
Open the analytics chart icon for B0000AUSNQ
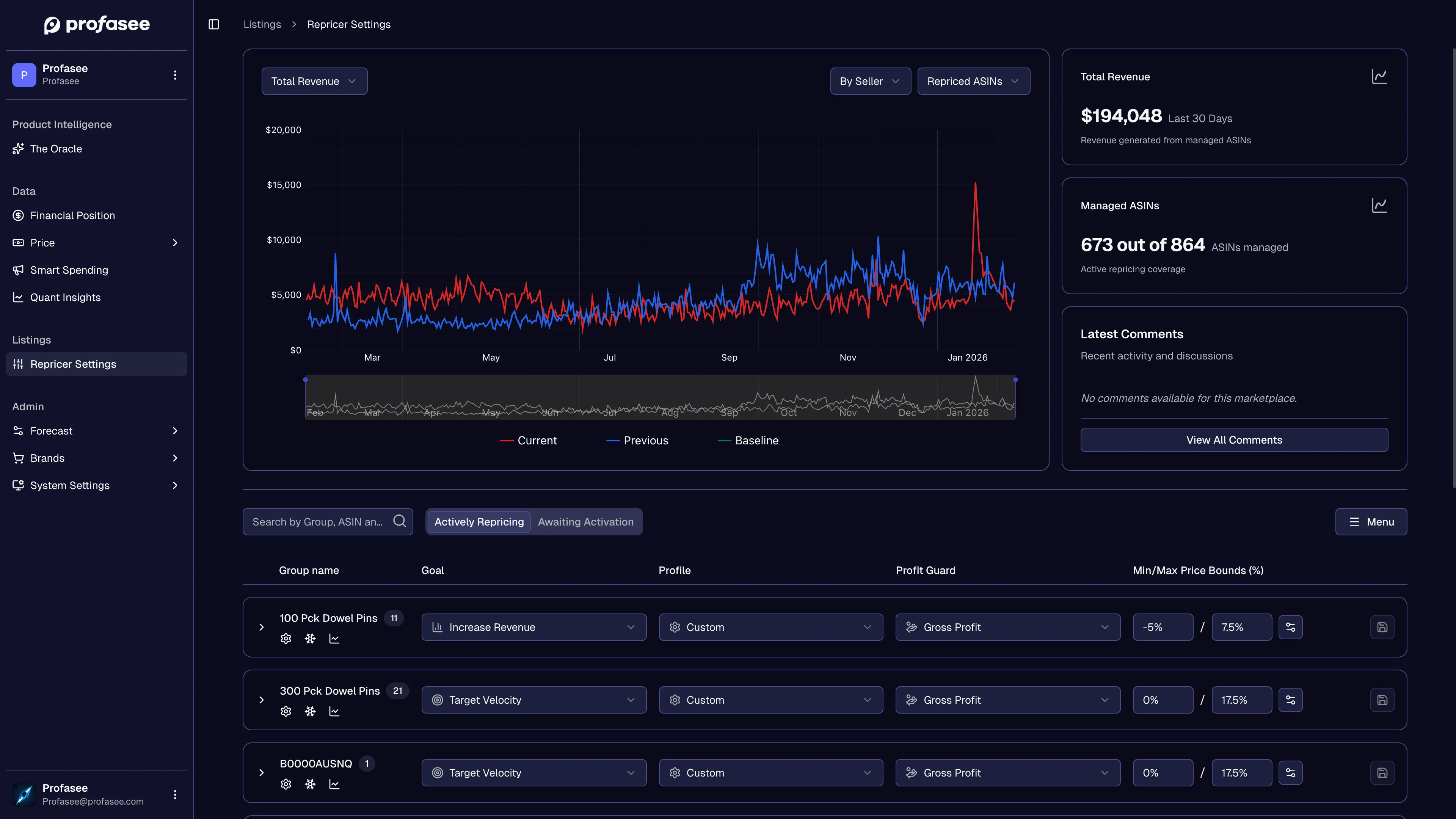334,784
